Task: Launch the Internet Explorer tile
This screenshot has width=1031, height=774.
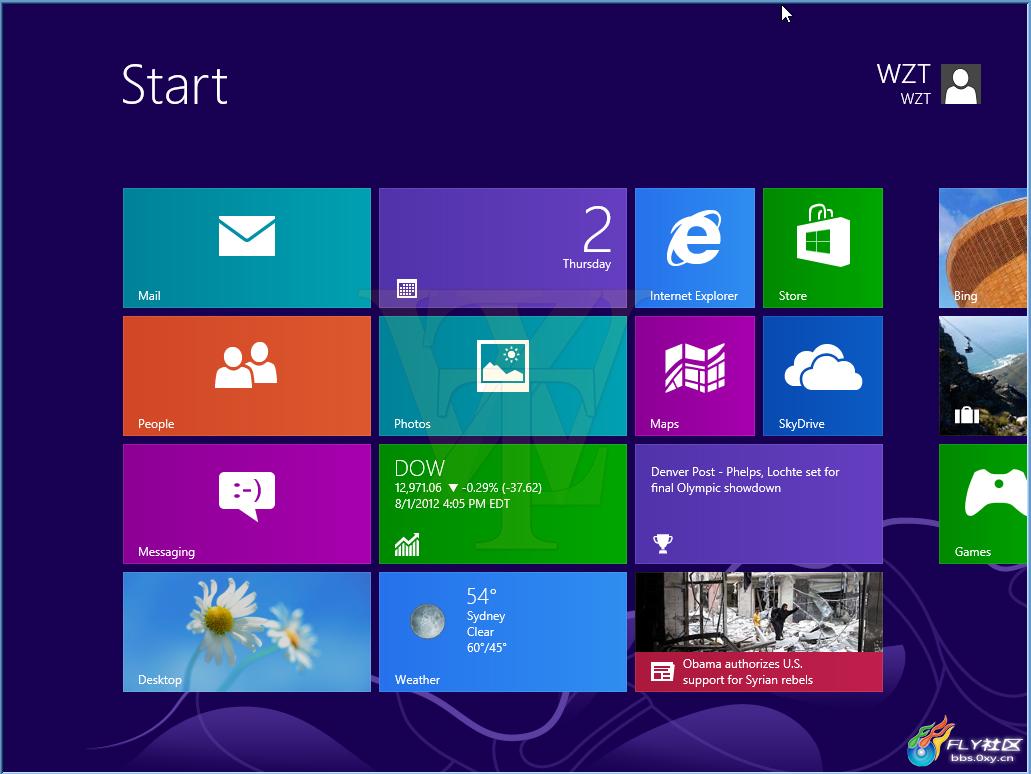Action: 695,248
